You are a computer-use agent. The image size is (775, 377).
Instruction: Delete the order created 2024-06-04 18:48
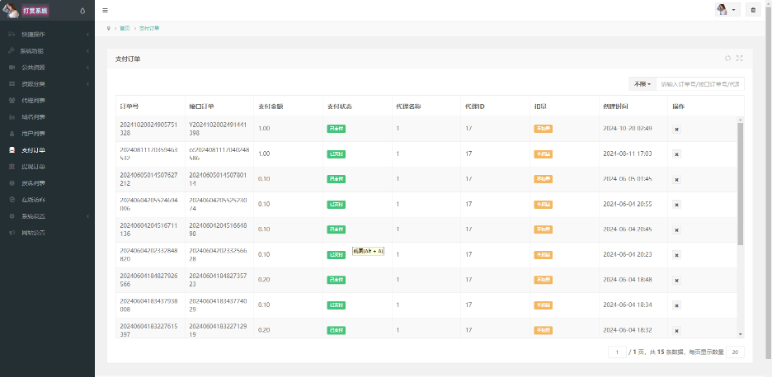tap(677, 280)
